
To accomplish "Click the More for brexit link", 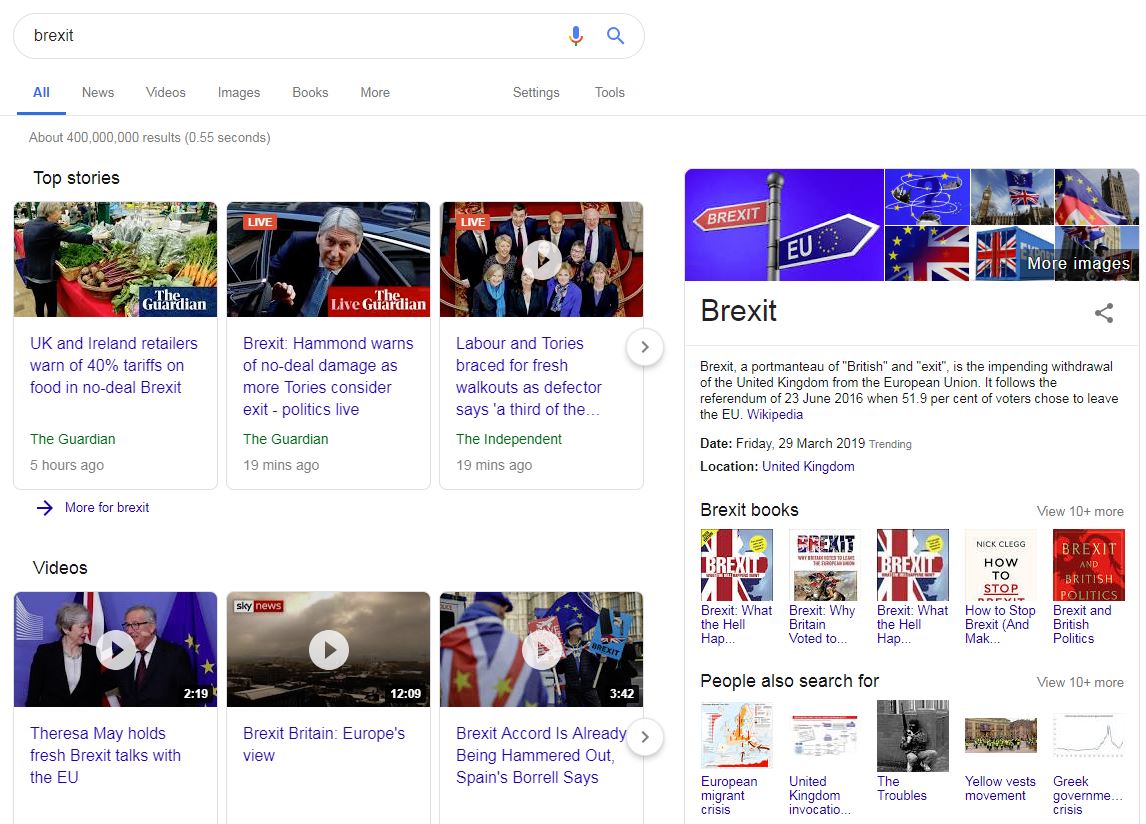I will coord(107,507).
